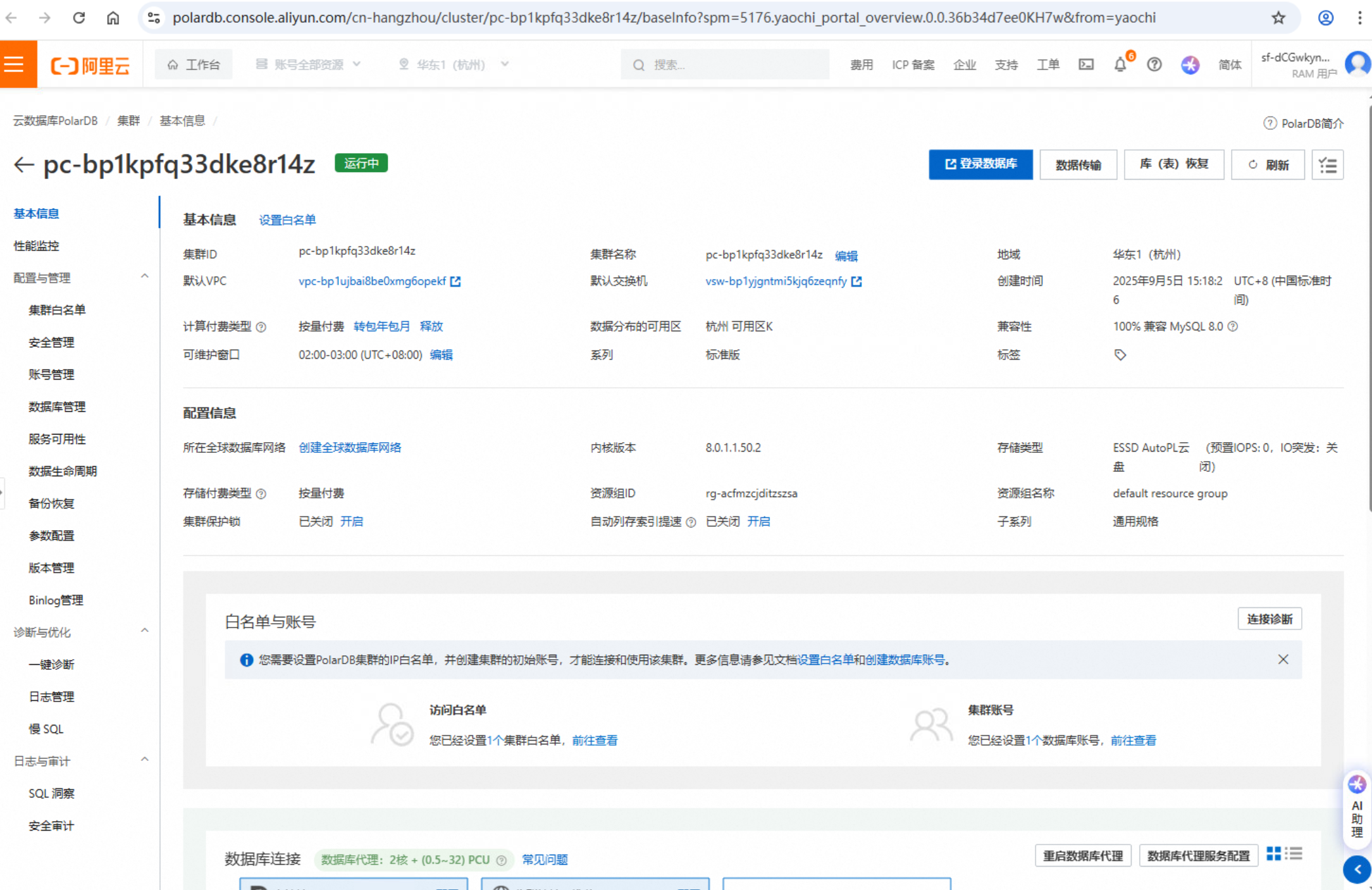1372x890 pixels.
Task: Open the 华东1（杭州）region dropdown
Action: coord(454,65)
